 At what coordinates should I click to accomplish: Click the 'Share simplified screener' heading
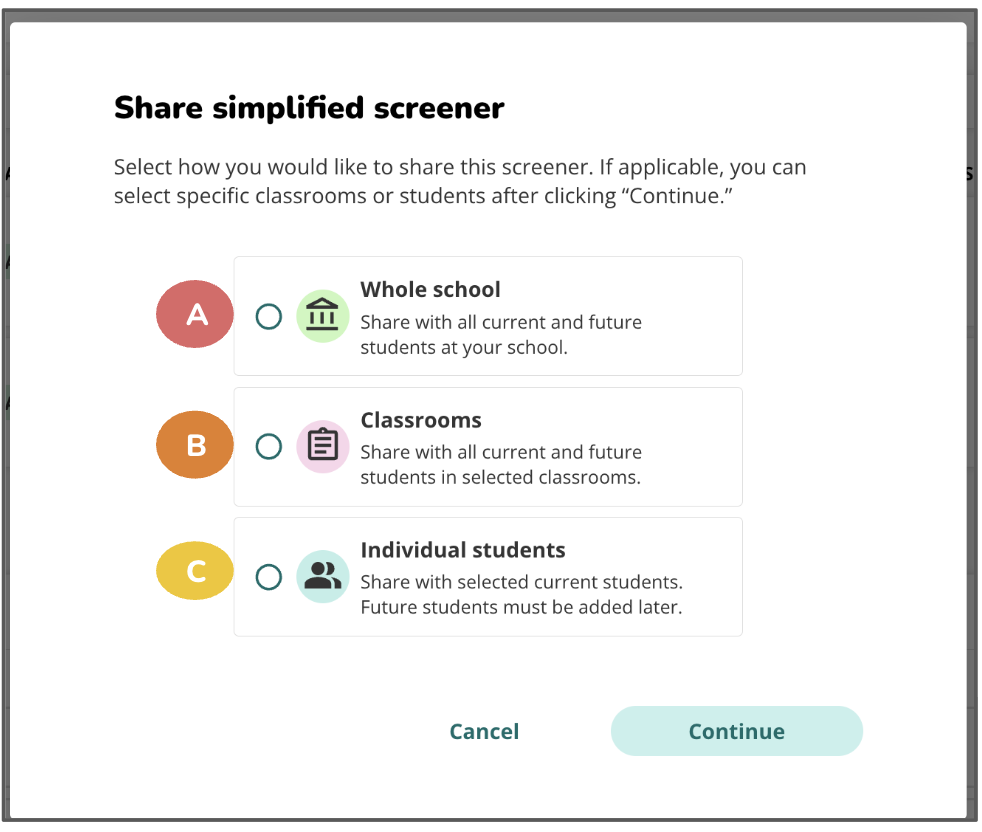pos(309,108)
